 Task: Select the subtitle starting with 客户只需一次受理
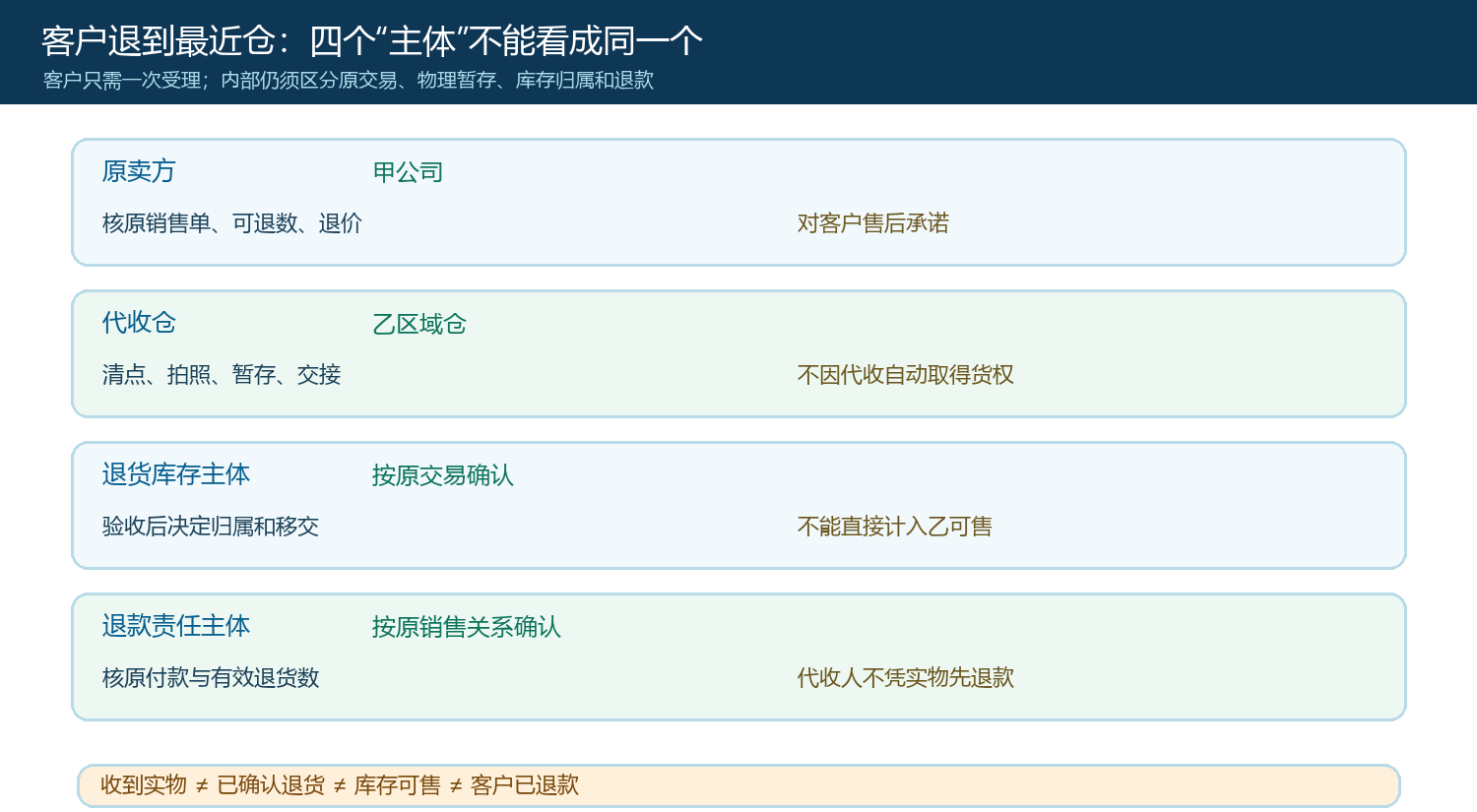click(349, 81)
